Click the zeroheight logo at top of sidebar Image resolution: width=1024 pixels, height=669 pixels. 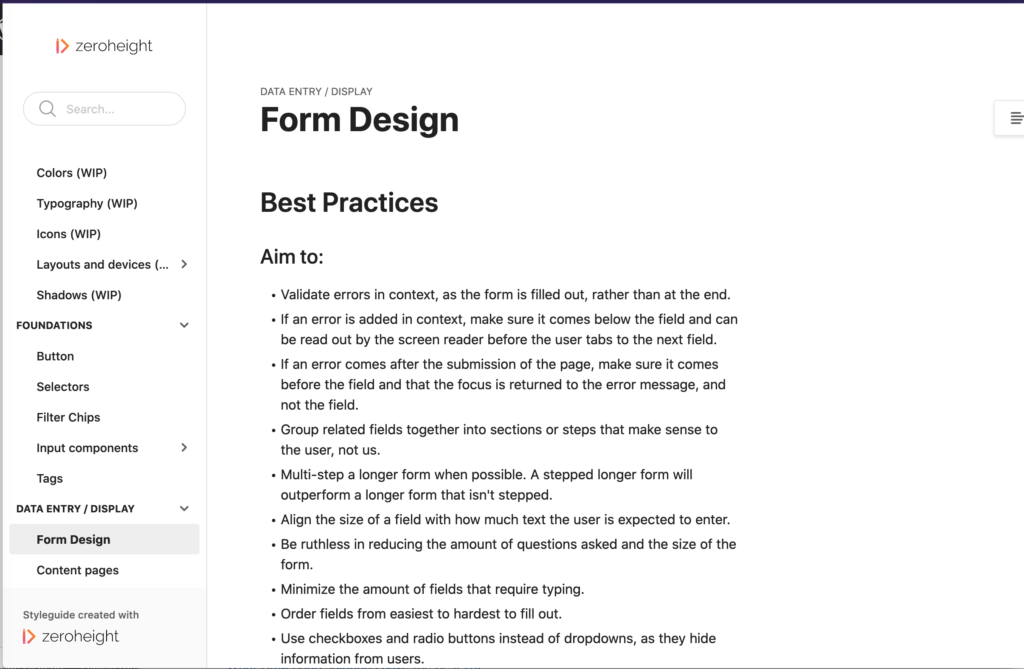pos(104,46)
